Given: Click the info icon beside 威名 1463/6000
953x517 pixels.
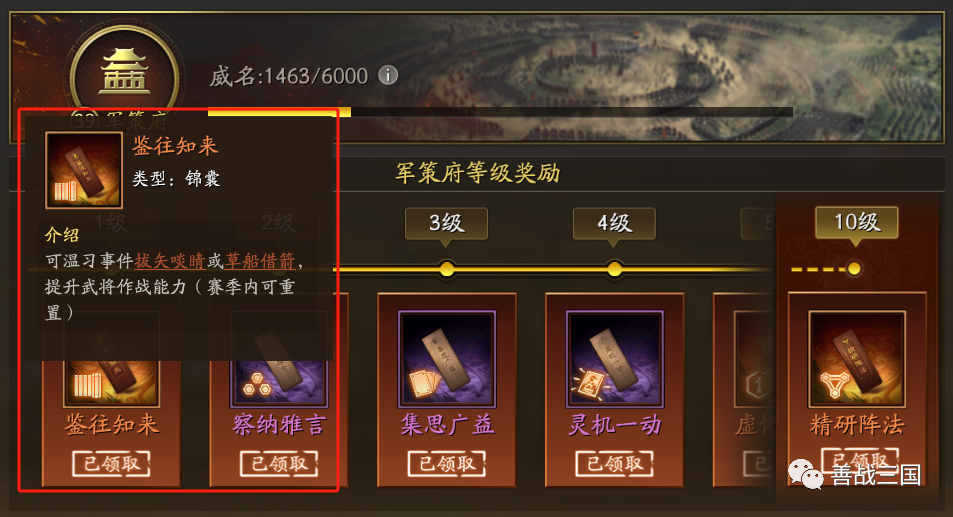Looking at the screenshot, I should click(388, 75).
